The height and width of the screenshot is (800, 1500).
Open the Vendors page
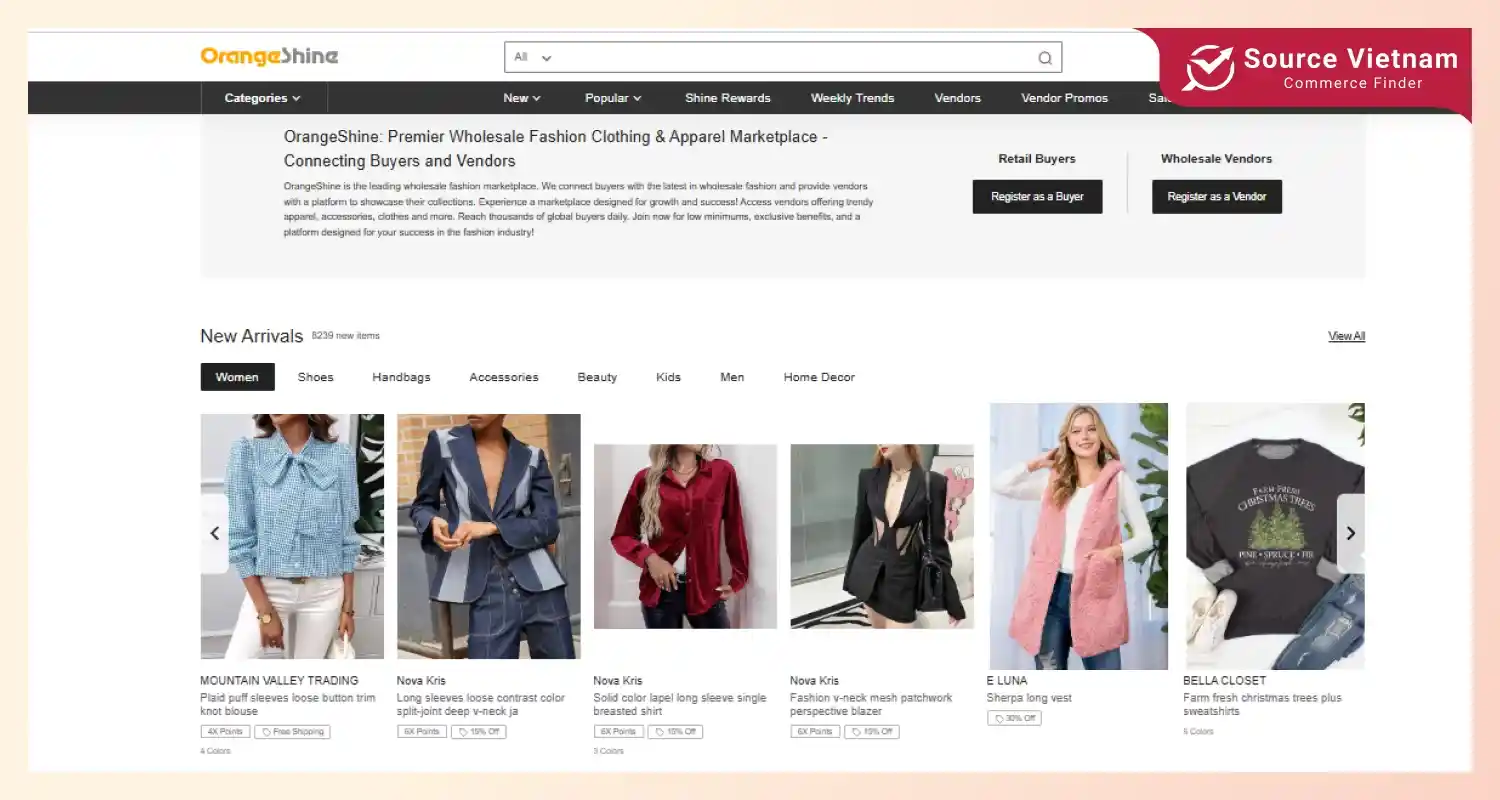click(x=957, y=98)
